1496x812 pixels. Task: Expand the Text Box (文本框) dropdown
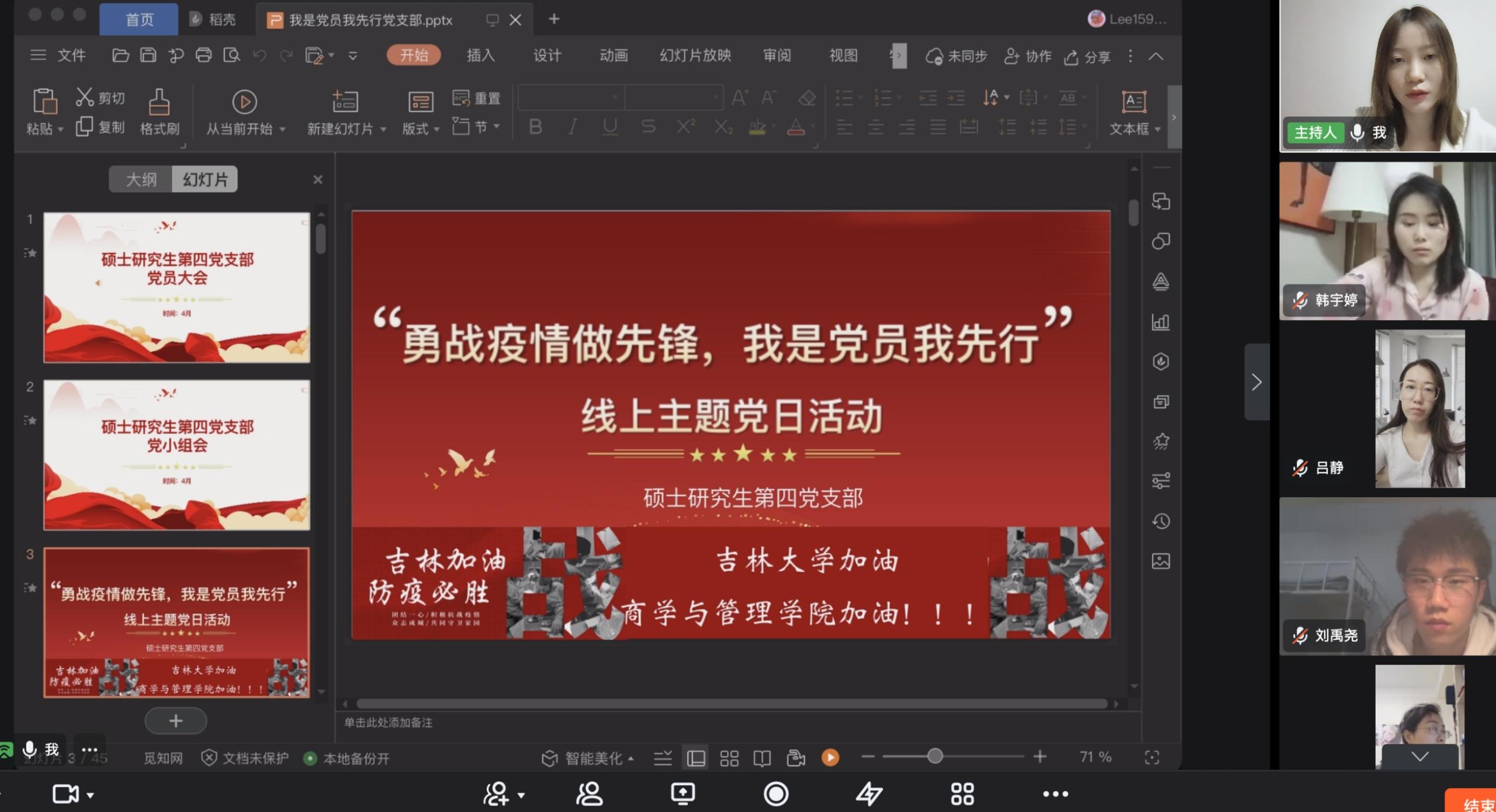pyautogui.click(x=1158, y=129)
